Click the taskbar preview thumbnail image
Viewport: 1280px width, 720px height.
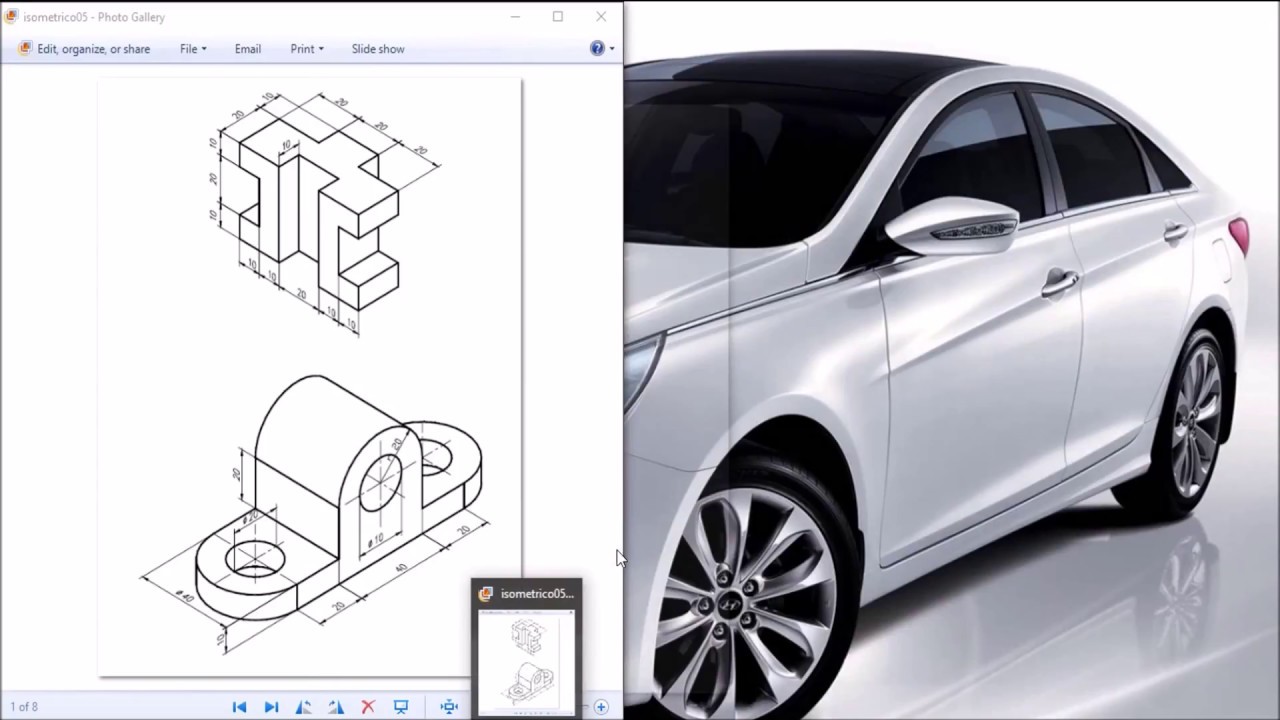click(527, 662)
